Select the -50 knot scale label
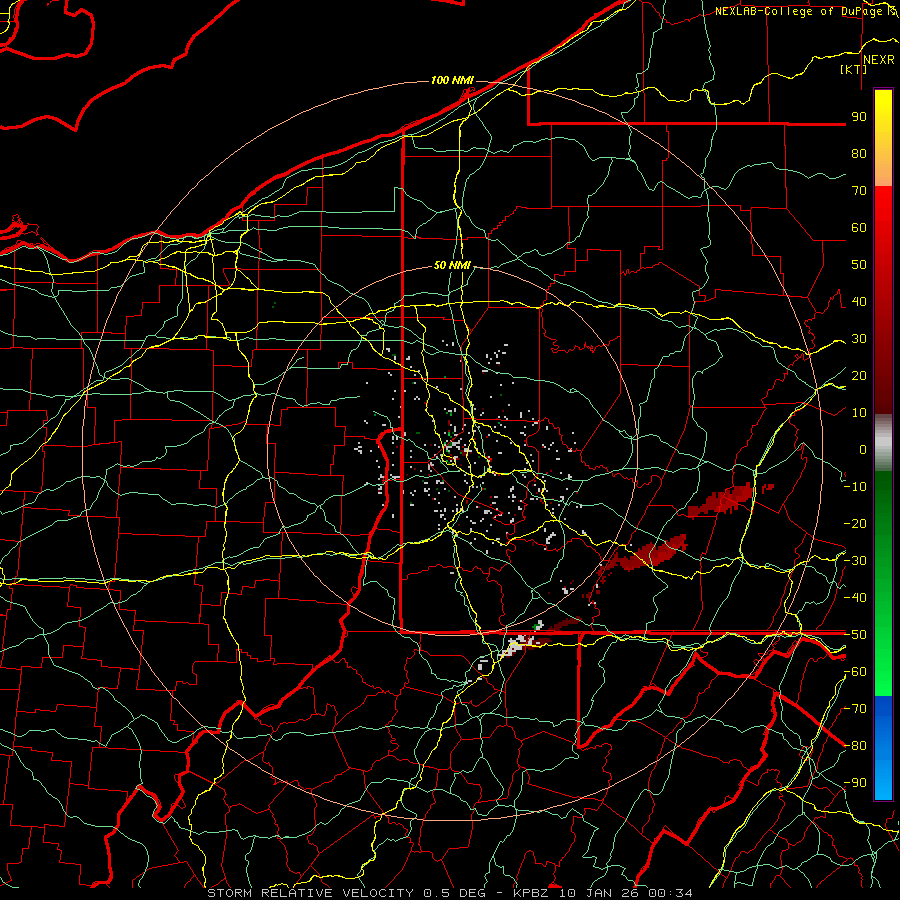 pos(855,635)
